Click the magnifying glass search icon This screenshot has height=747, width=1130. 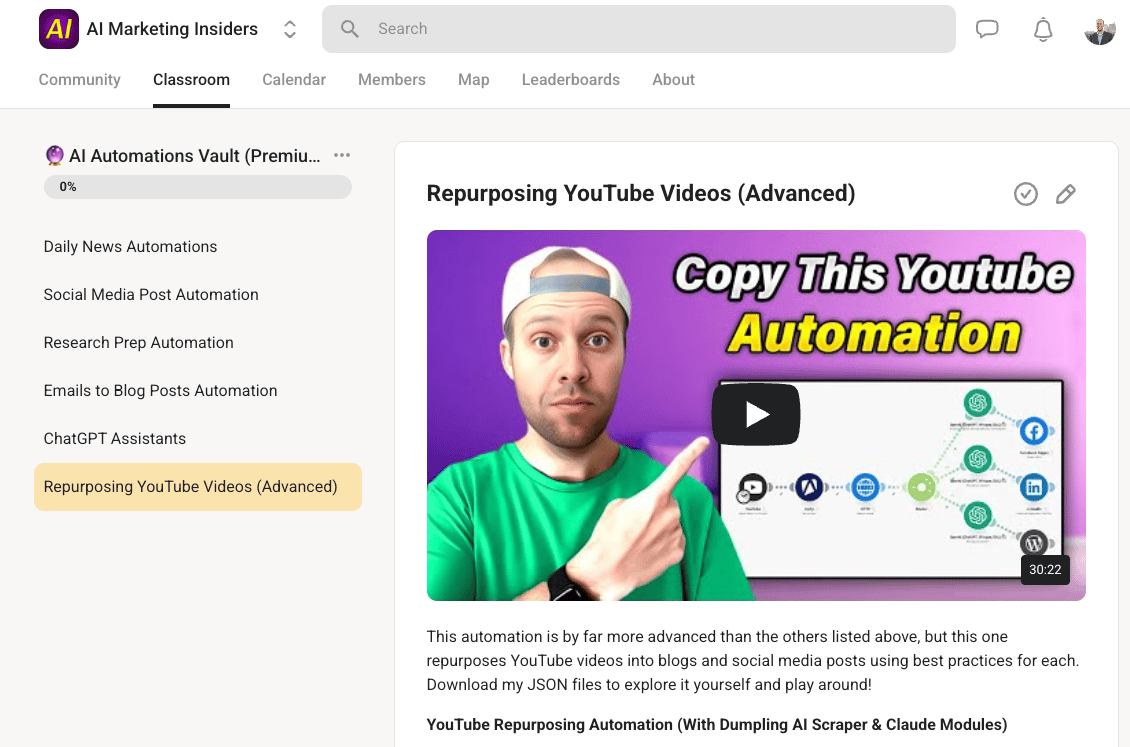click(x=350, y=29)
